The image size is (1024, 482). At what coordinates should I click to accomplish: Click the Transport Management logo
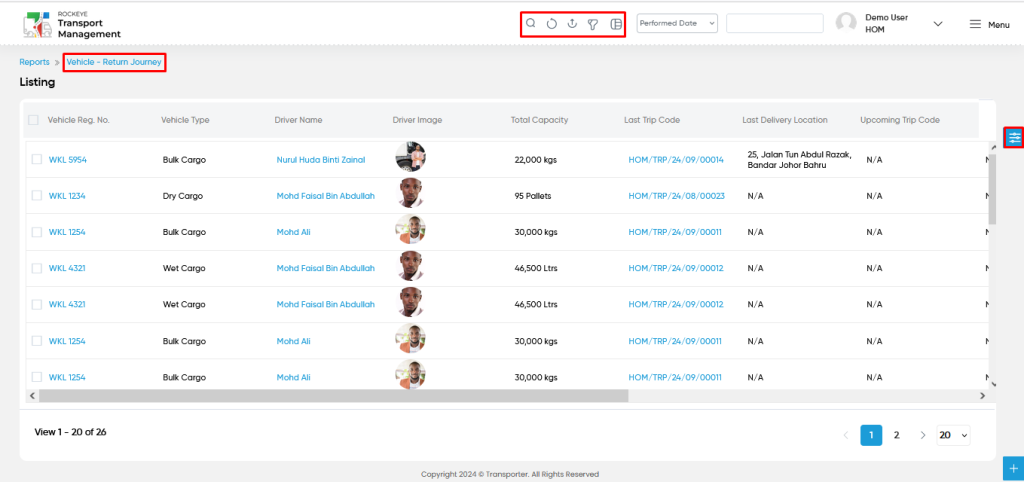71,24
